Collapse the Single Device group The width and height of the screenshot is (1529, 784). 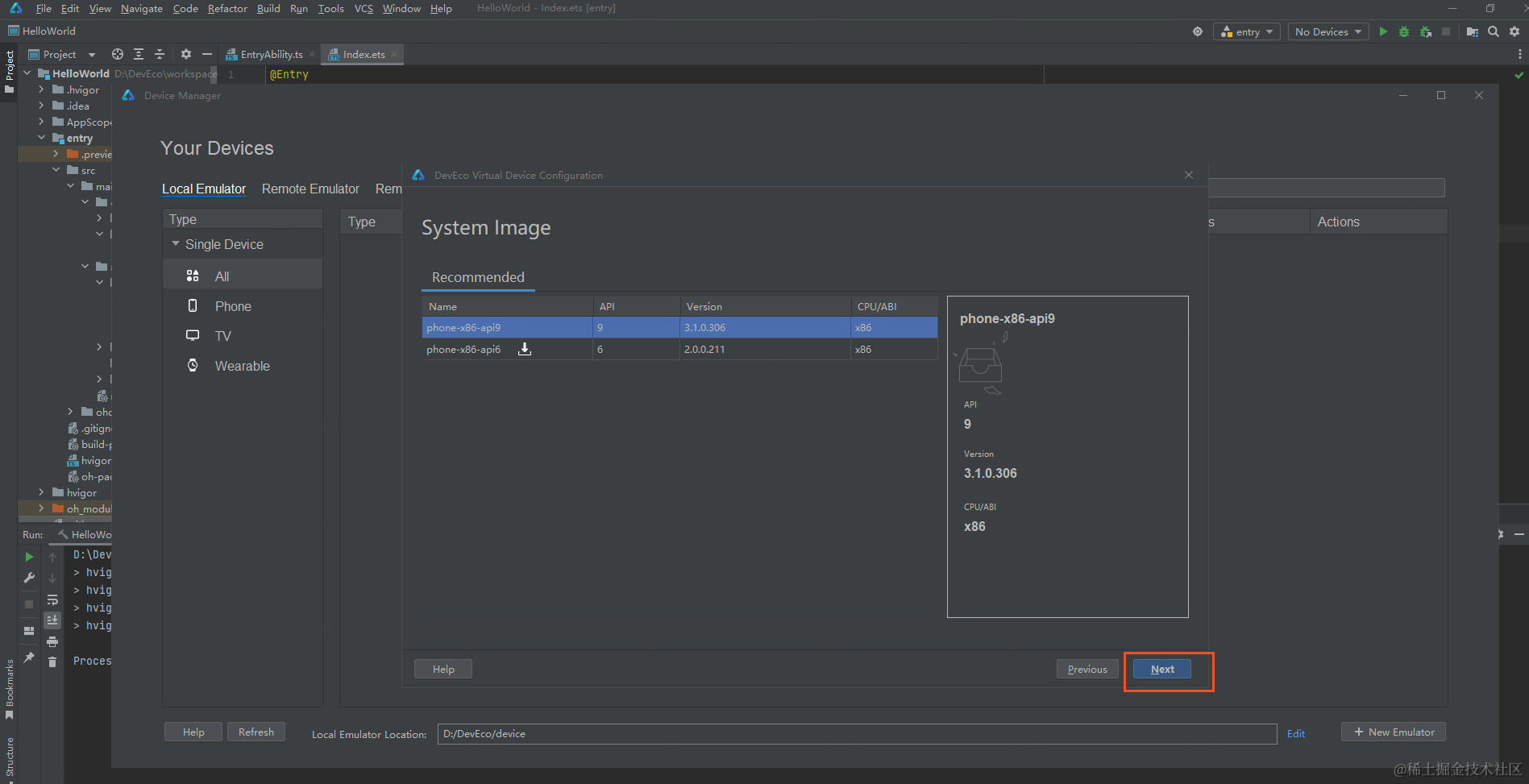coord(176,243)
